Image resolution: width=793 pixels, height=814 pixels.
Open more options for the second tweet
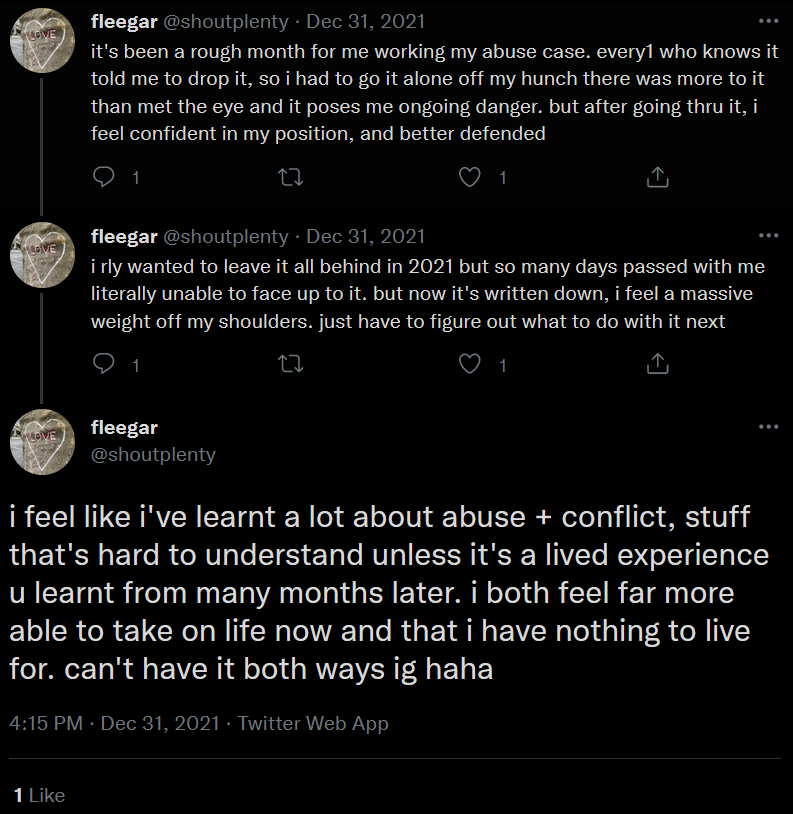(768, 236)
